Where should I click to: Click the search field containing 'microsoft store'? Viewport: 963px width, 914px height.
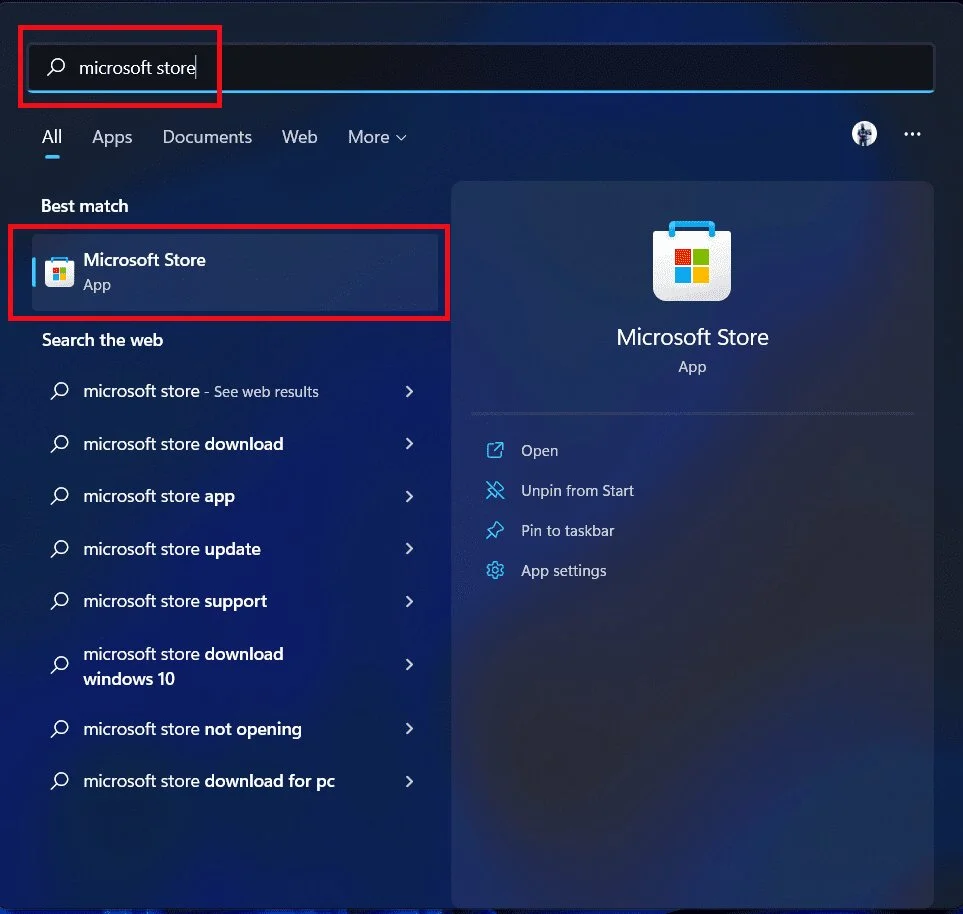tap(481, 68)
